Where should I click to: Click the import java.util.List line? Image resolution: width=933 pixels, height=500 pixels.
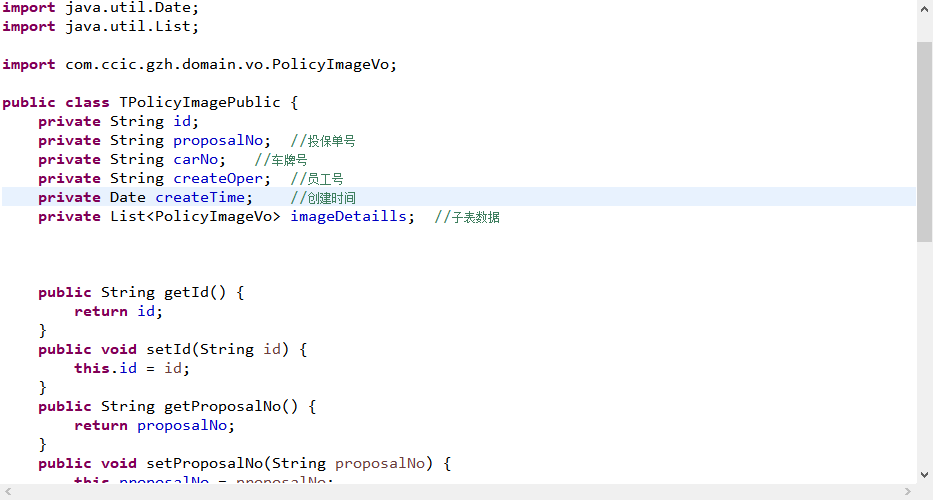(x=101, y=27)
